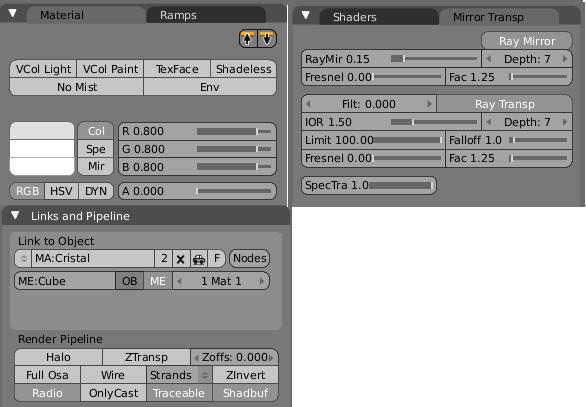The image size is (586, 407).
Task: Click the F fake user icon button
Action: pyautogui.click(x=216, y=259)
